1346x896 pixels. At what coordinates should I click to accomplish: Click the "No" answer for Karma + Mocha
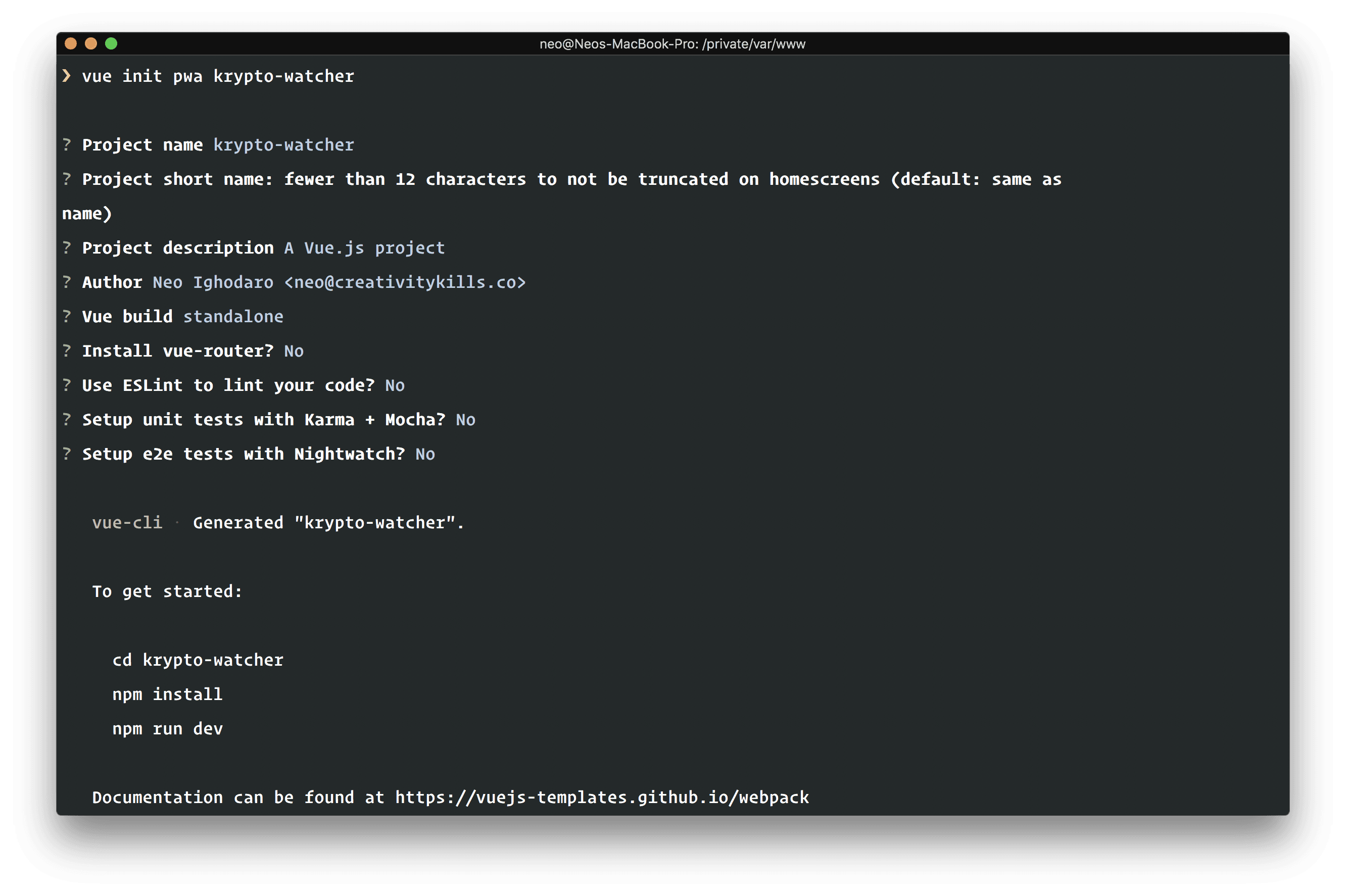click(x=466, y=420)
